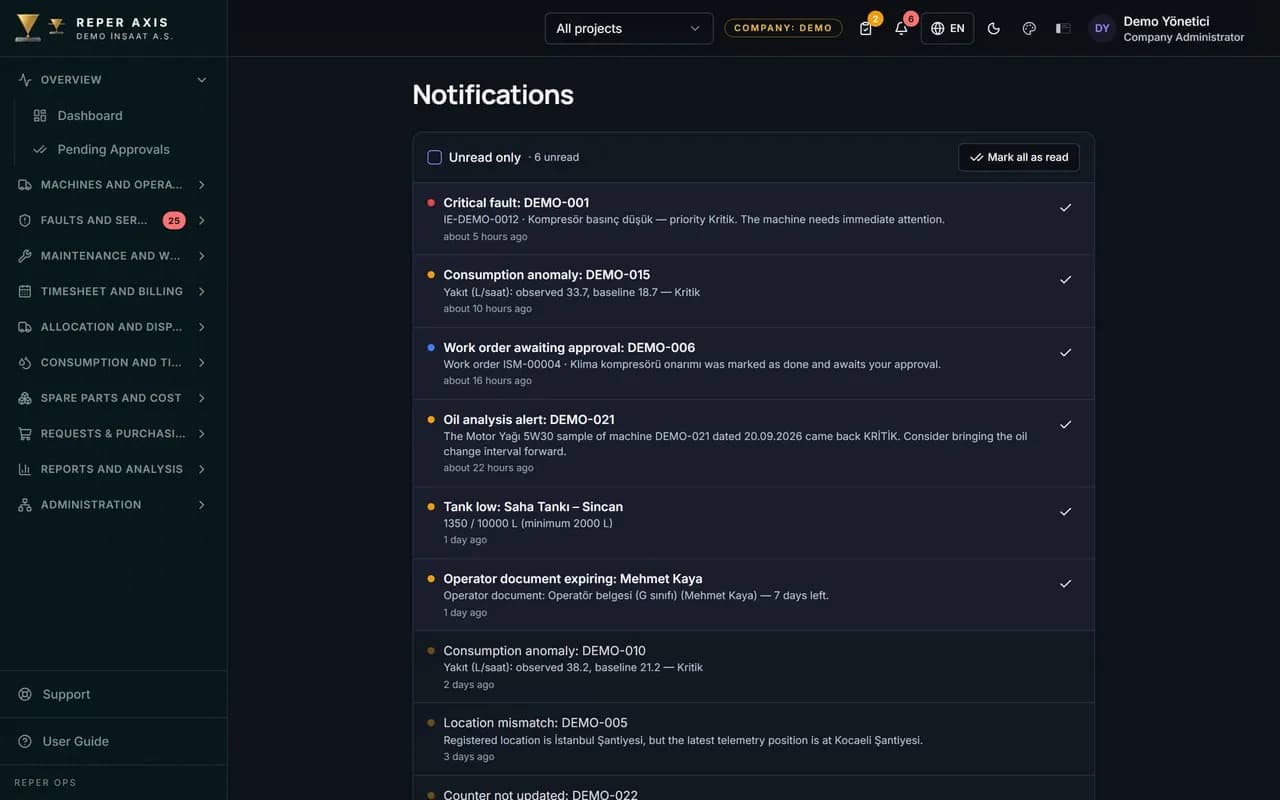Click the 6 unread count text
The width and height of the screenshot is (1280, 800).
click(556, 157)
